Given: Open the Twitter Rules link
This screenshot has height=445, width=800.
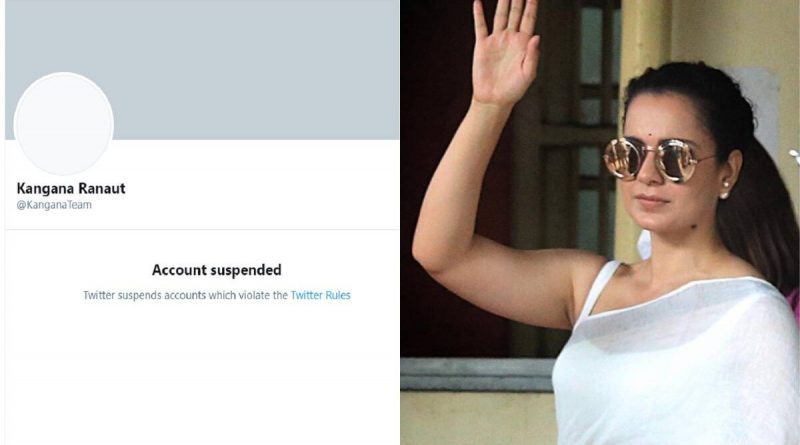Looking at the screenshot, I should [320, 295].
